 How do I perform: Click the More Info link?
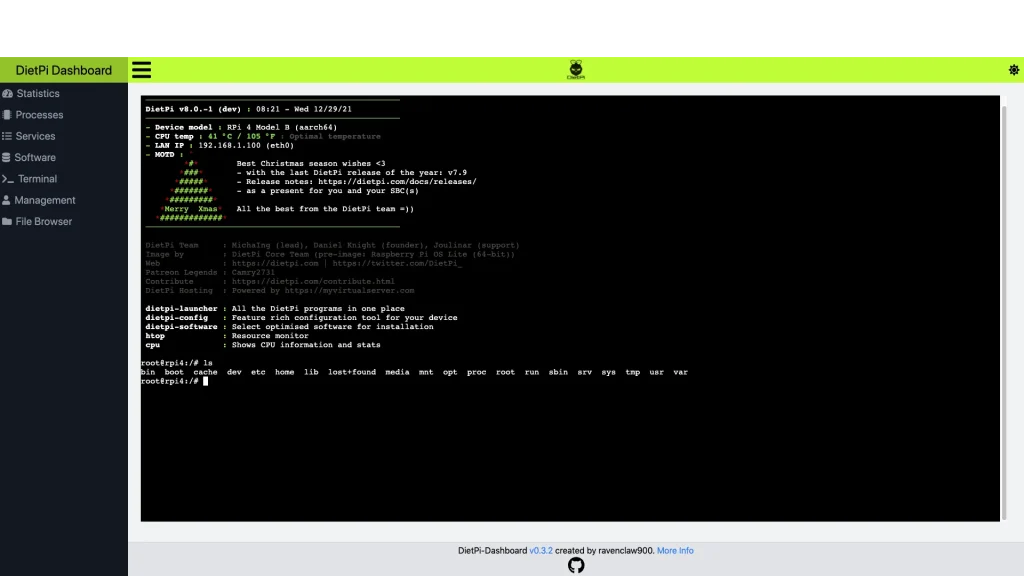click(x=676, y=550)
